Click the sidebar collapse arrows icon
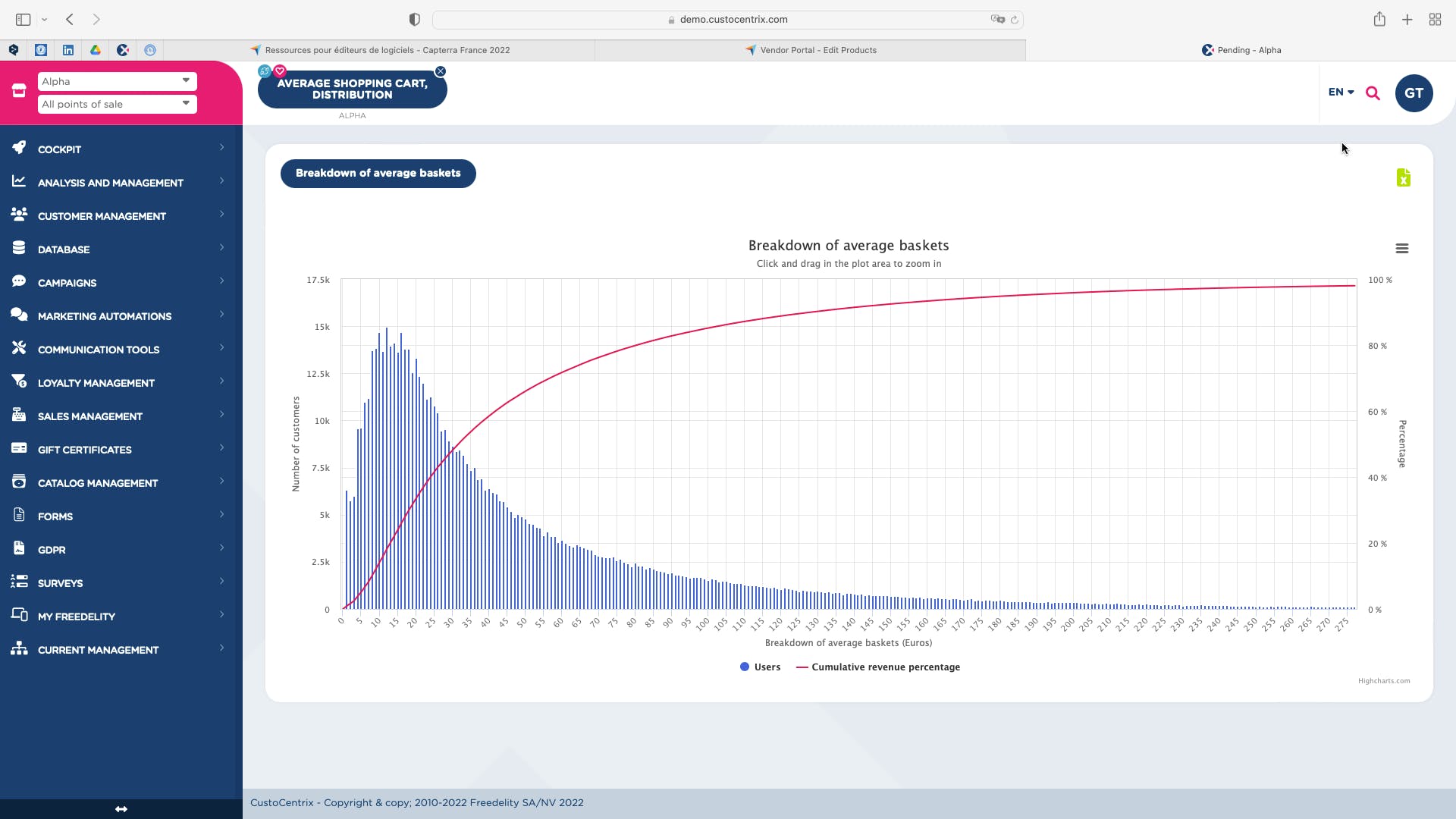This screenshot has width=1456, height=819. (121, 809)
